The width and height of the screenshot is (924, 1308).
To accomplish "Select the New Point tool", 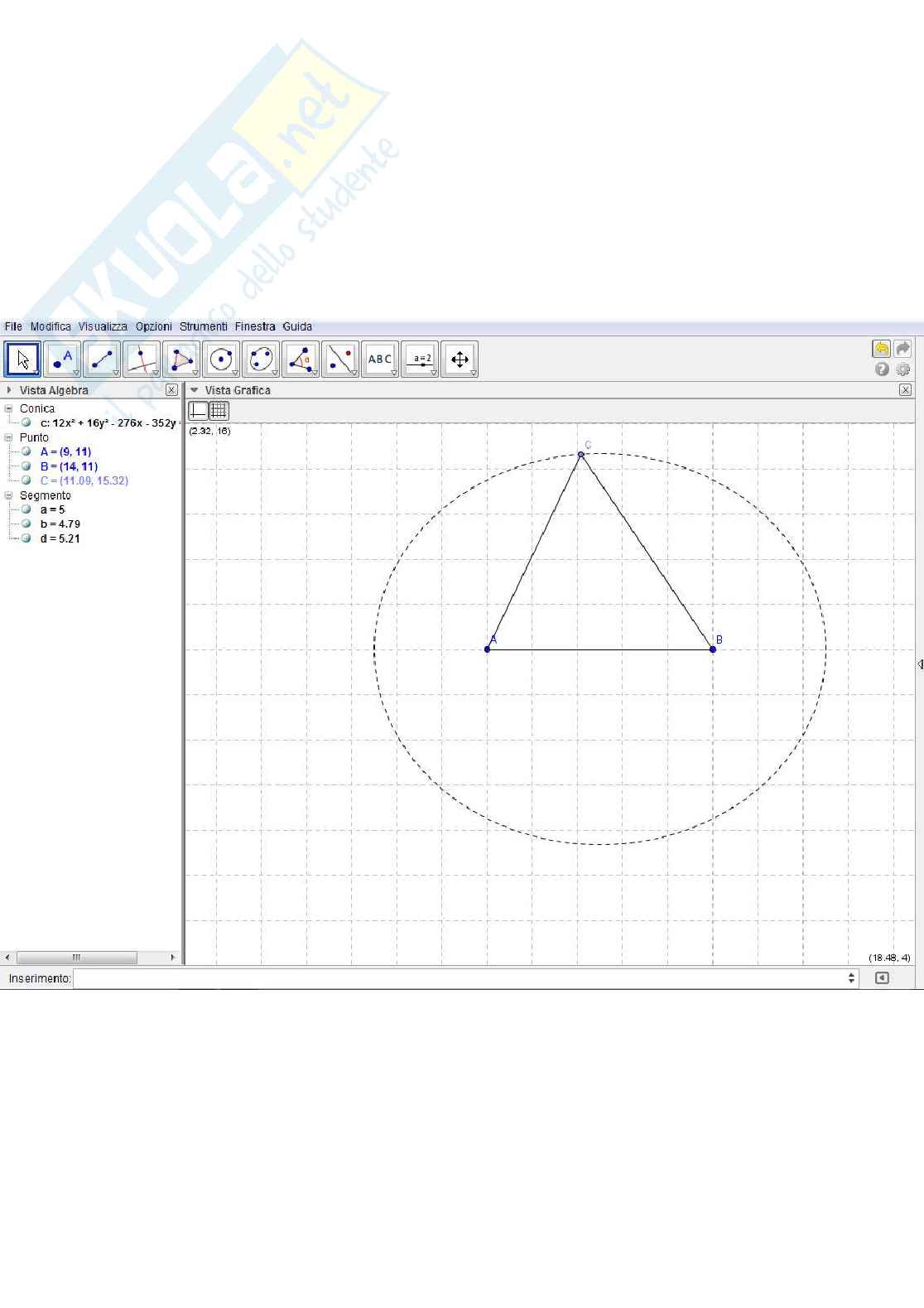I will (x=62, y=360).
